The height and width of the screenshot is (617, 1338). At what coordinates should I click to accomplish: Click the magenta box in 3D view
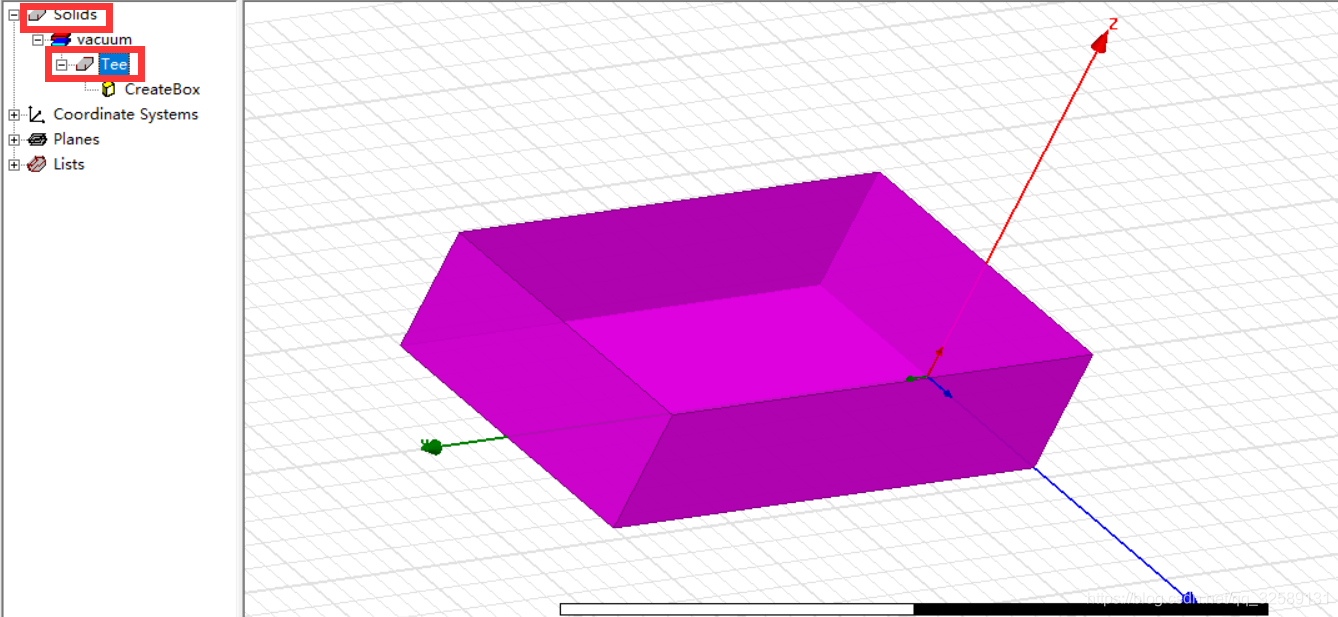745,350
